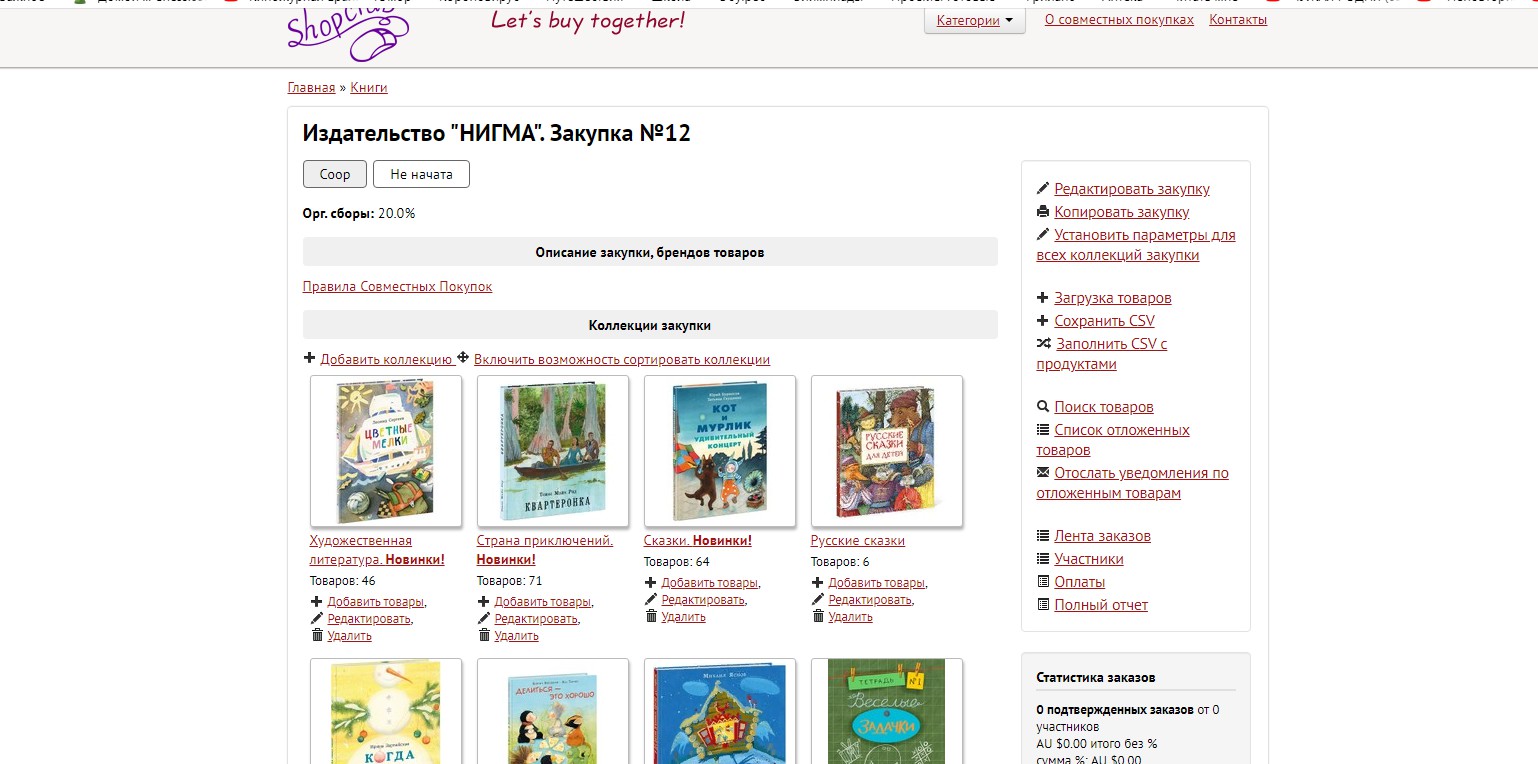Click shuffle icon beside Заполнить CSV
Image resolution: width=1538 pixels, height=764 pixels.
pyautogui.click(x=1043, y=343)
